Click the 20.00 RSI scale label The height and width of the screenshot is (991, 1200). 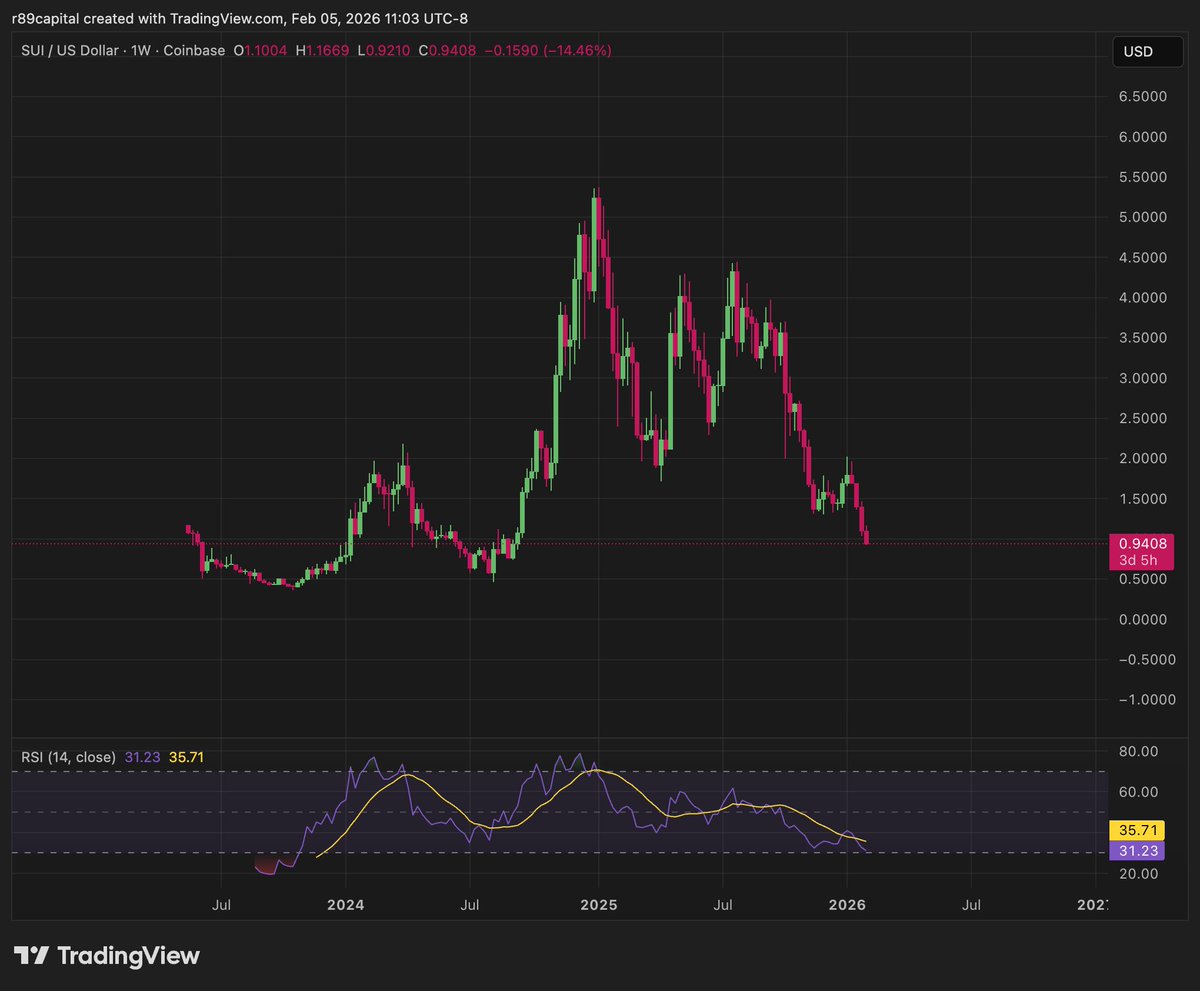pos(1140,874)
